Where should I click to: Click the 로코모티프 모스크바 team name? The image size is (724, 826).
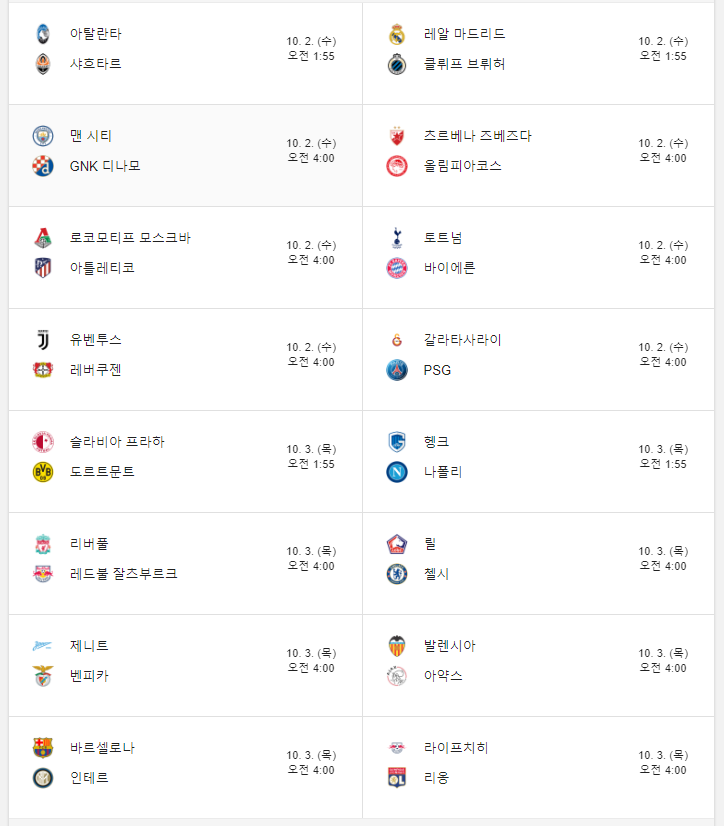(x=130, y=238)
